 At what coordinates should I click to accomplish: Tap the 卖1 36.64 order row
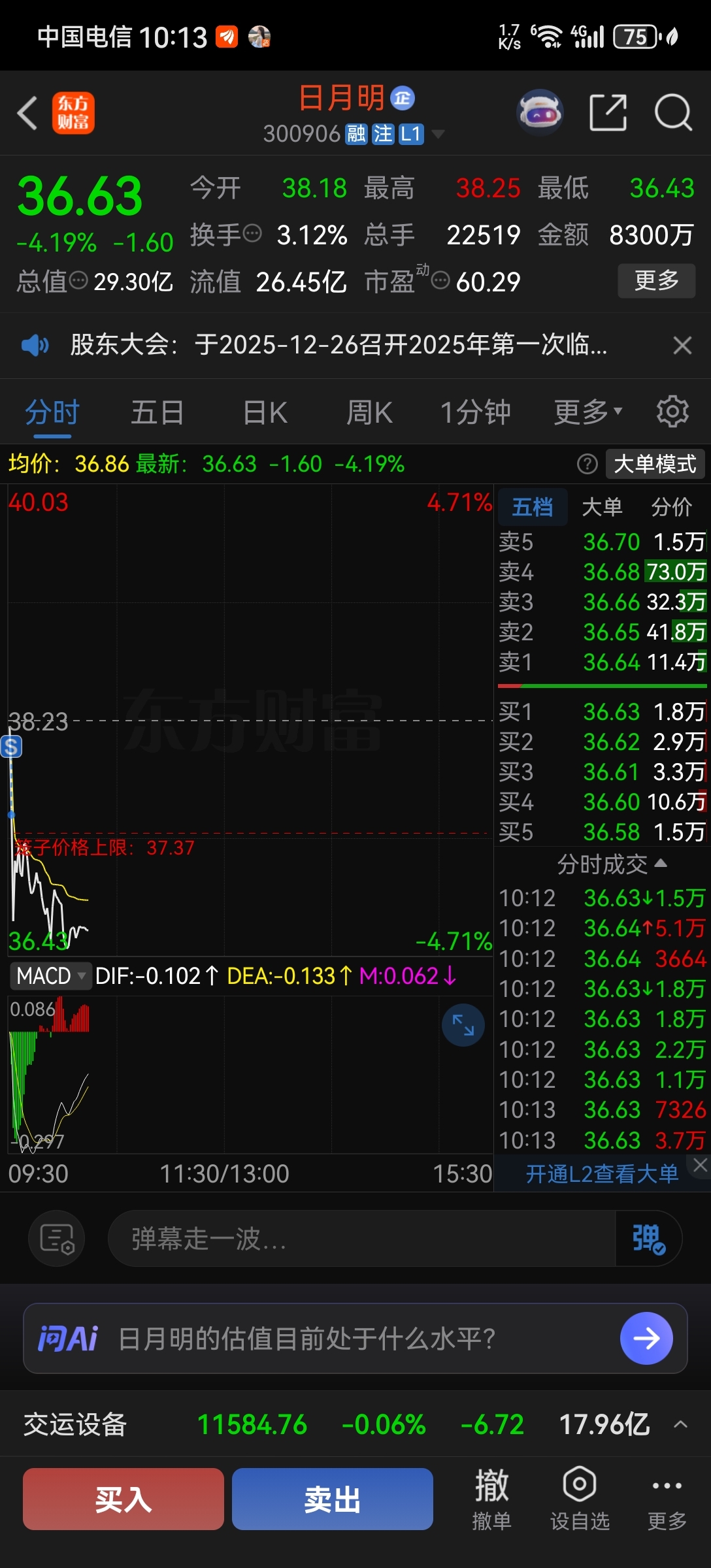[602, 662]
